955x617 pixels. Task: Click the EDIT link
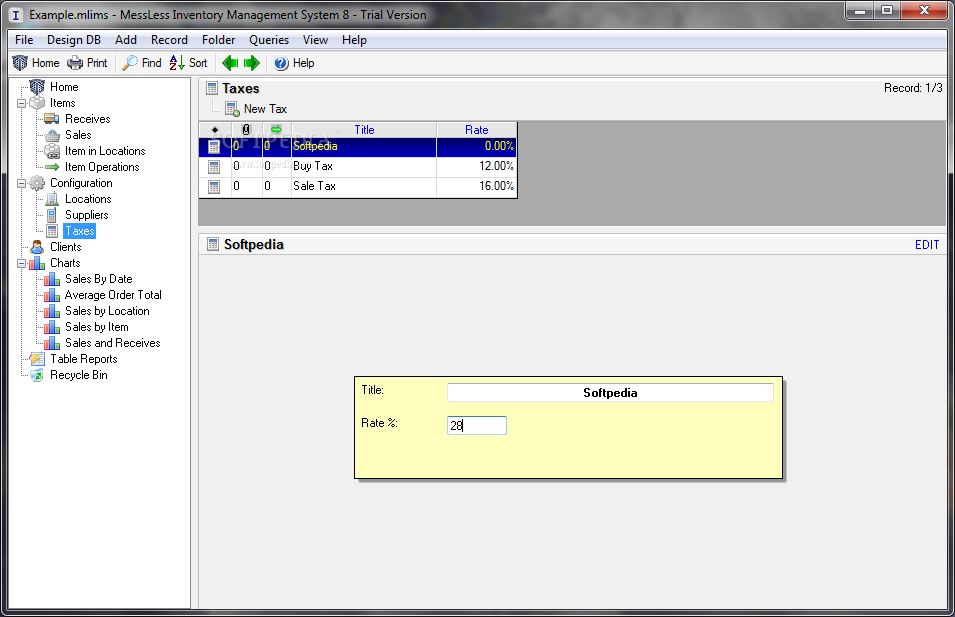(x=927, y=245)
